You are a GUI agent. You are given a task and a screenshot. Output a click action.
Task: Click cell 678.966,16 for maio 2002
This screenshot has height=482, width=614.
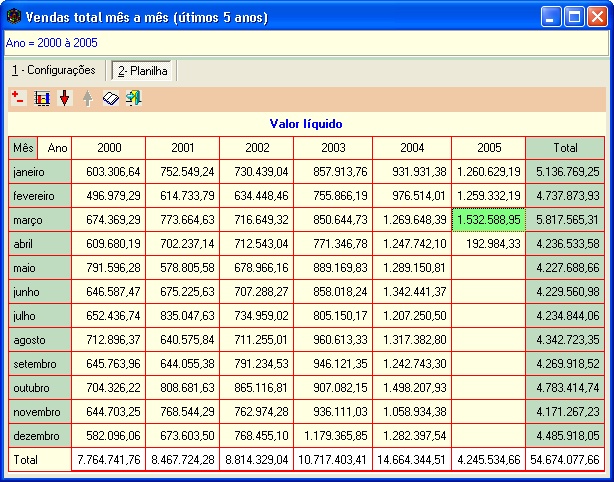coord(257,268)
